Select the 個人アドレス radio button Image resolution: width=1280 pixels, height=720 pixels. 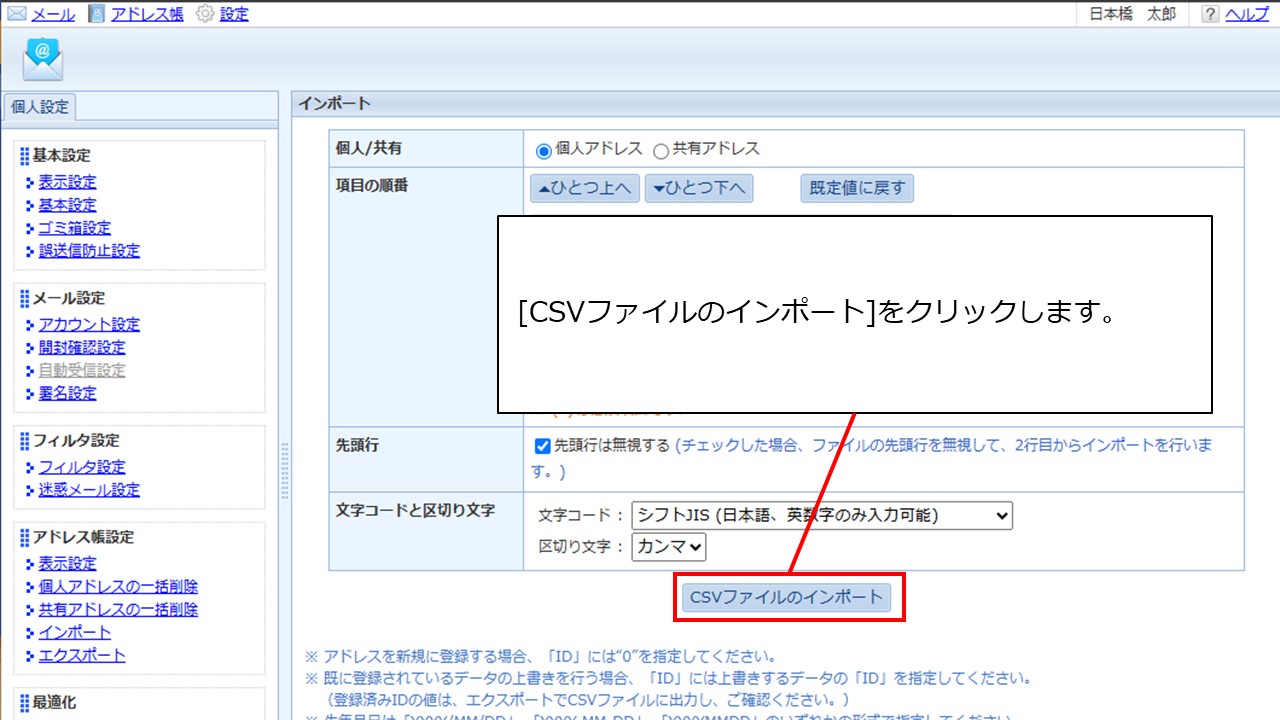543,150
